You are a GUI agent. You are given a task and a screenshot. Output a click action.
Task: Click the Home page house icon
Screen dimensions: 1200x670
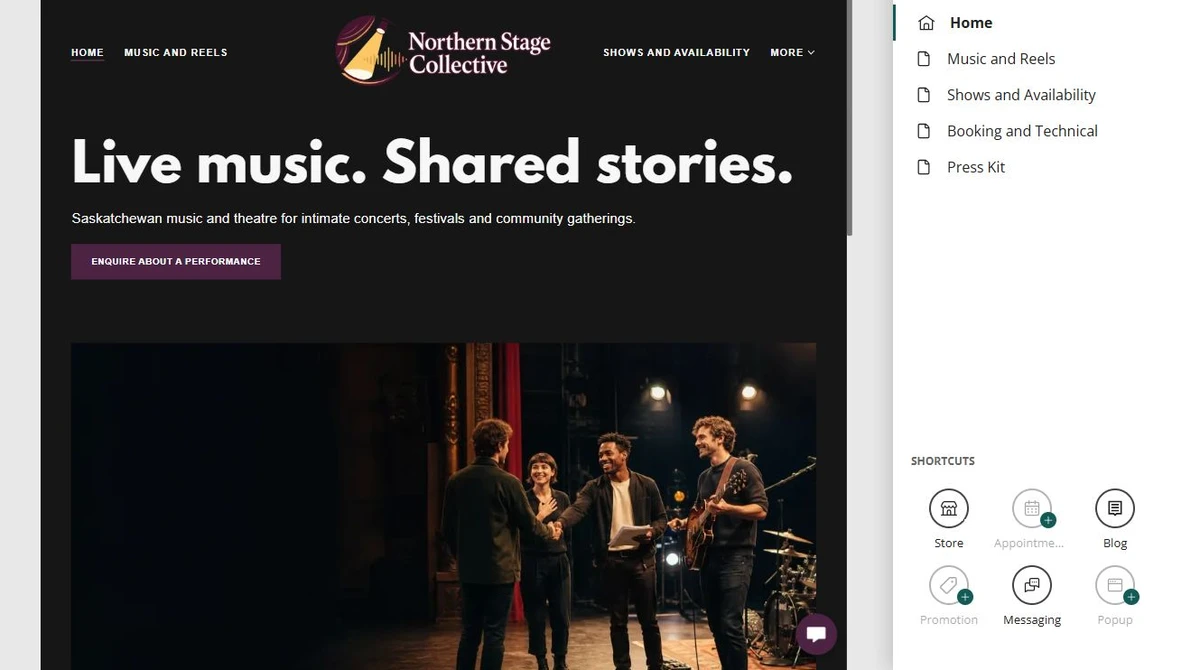926,23
